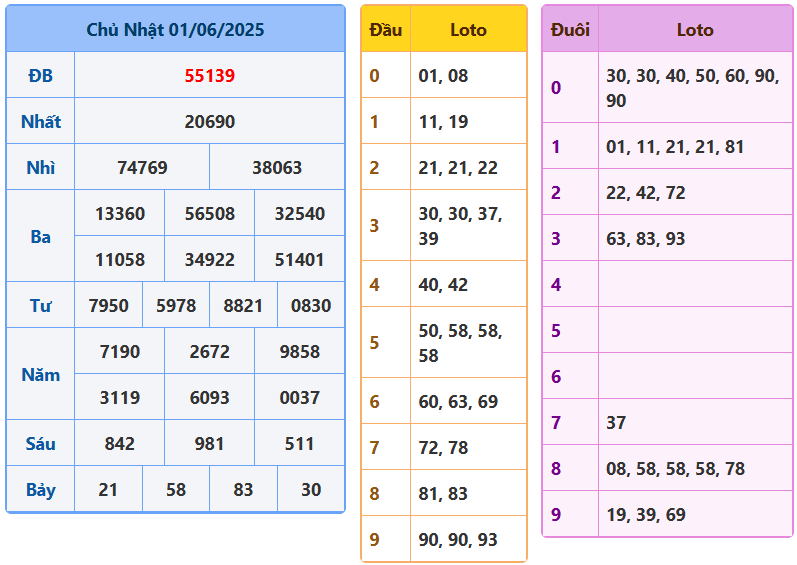Select the Đuôi 0 loto cell starting with 30
797x565 pixels.
coord(694,87)
